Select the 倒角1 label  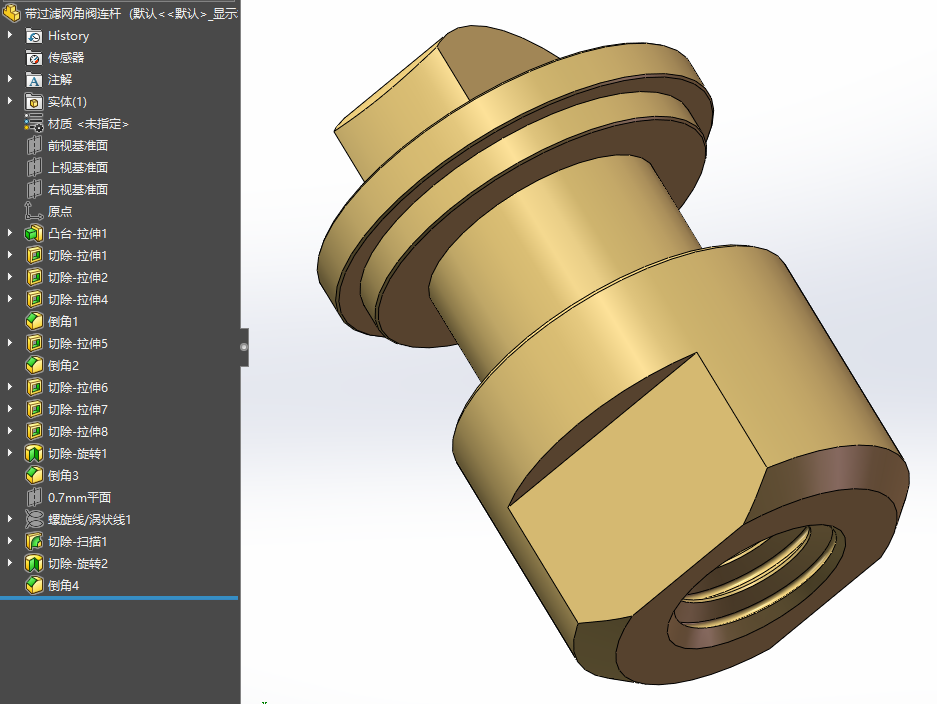(63, 322)
